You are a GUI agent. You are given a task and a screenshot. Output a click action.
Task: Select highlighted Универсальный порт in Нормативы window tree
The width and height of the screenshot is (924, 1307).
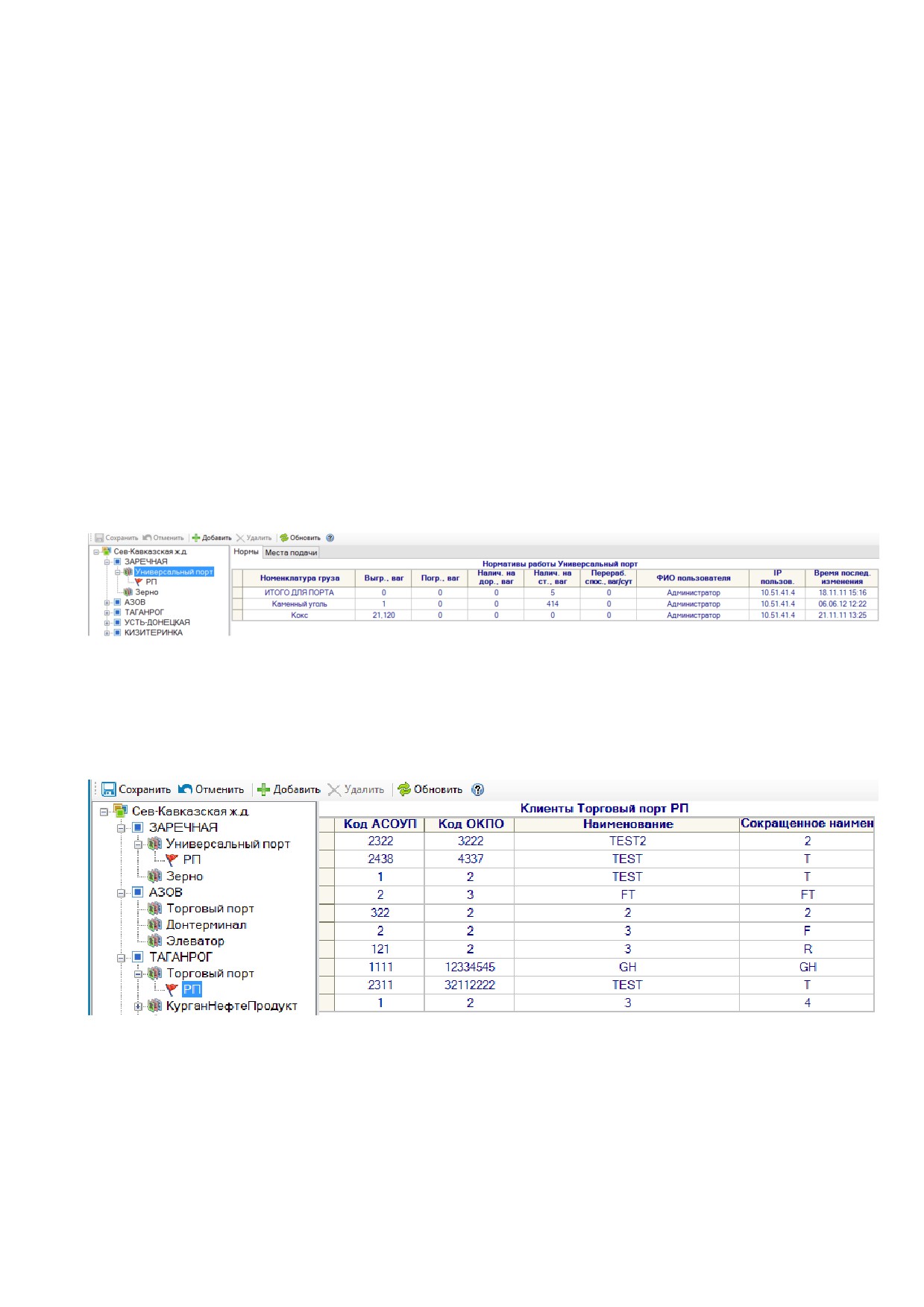point(174,572)
